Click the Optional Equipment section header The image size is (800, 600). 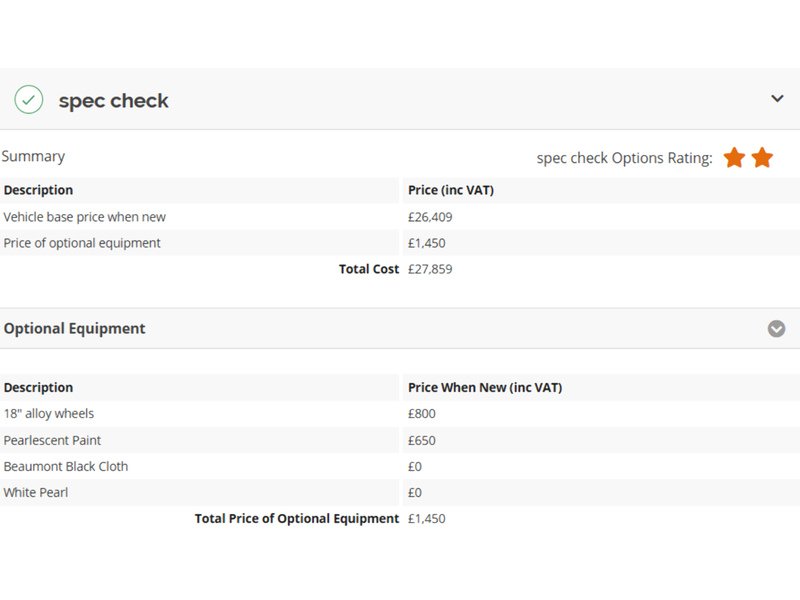(x=75, y=329)
